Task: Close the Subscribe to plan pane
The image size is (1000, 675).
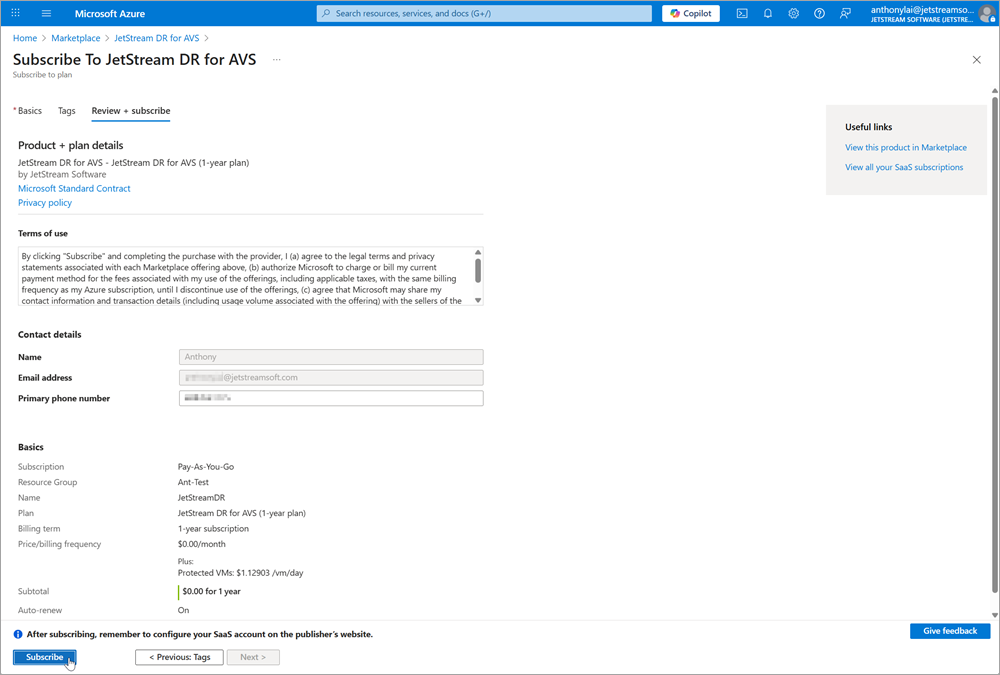Action: 977,60
